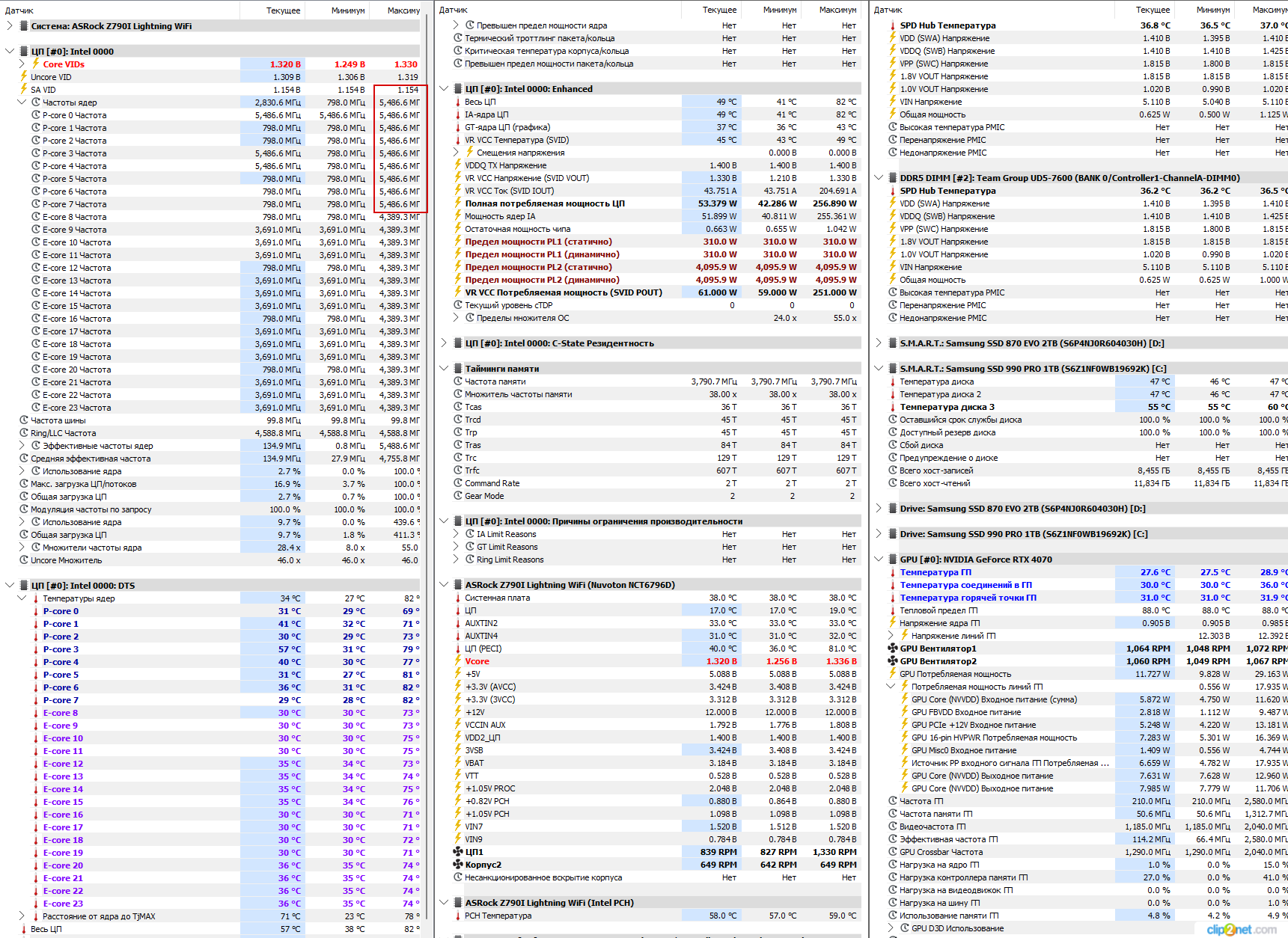Click the clock icon beside Ring/LLC Частота

coord(23,432)
